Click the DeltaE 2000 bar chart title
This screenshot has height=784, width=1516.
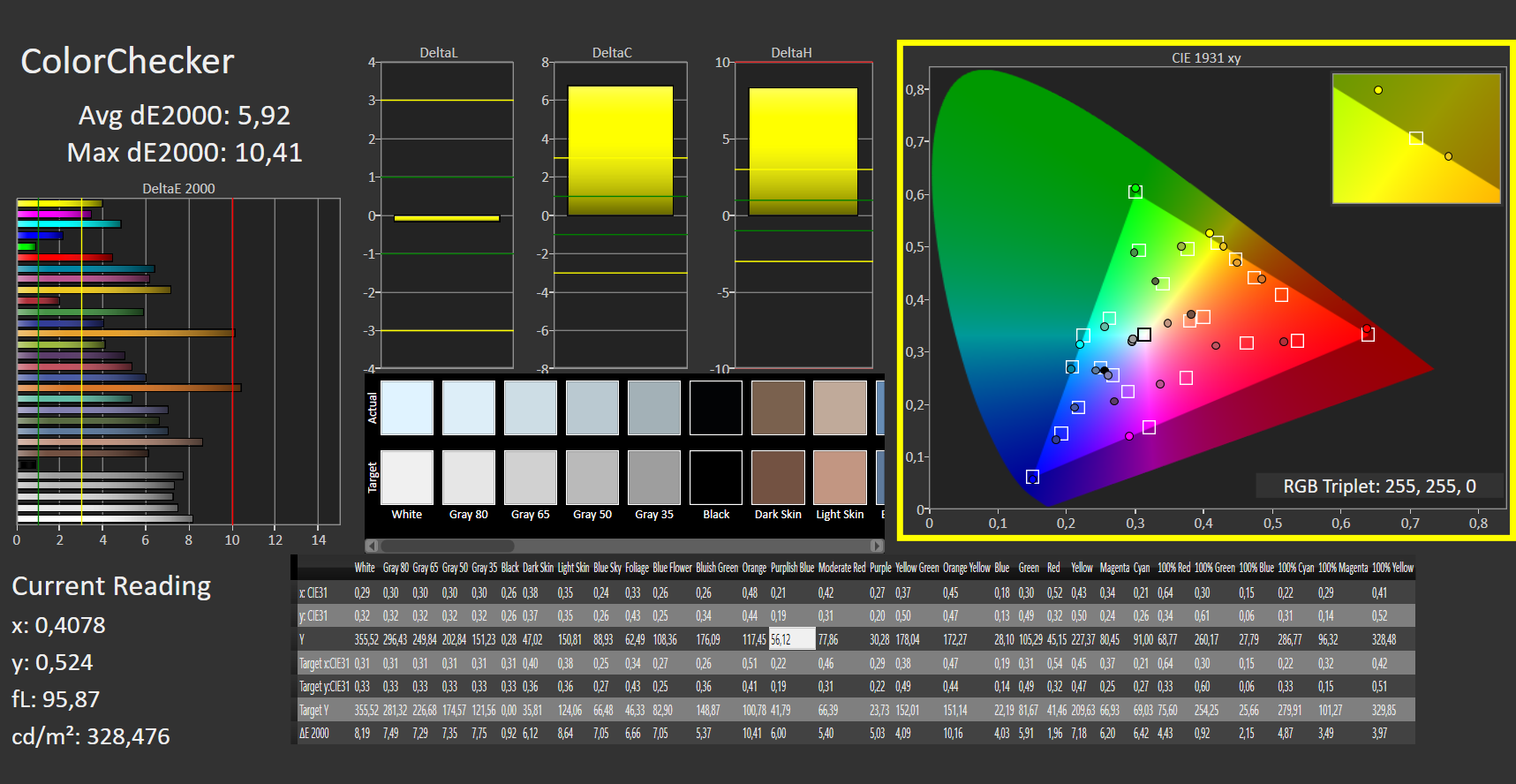178,188
